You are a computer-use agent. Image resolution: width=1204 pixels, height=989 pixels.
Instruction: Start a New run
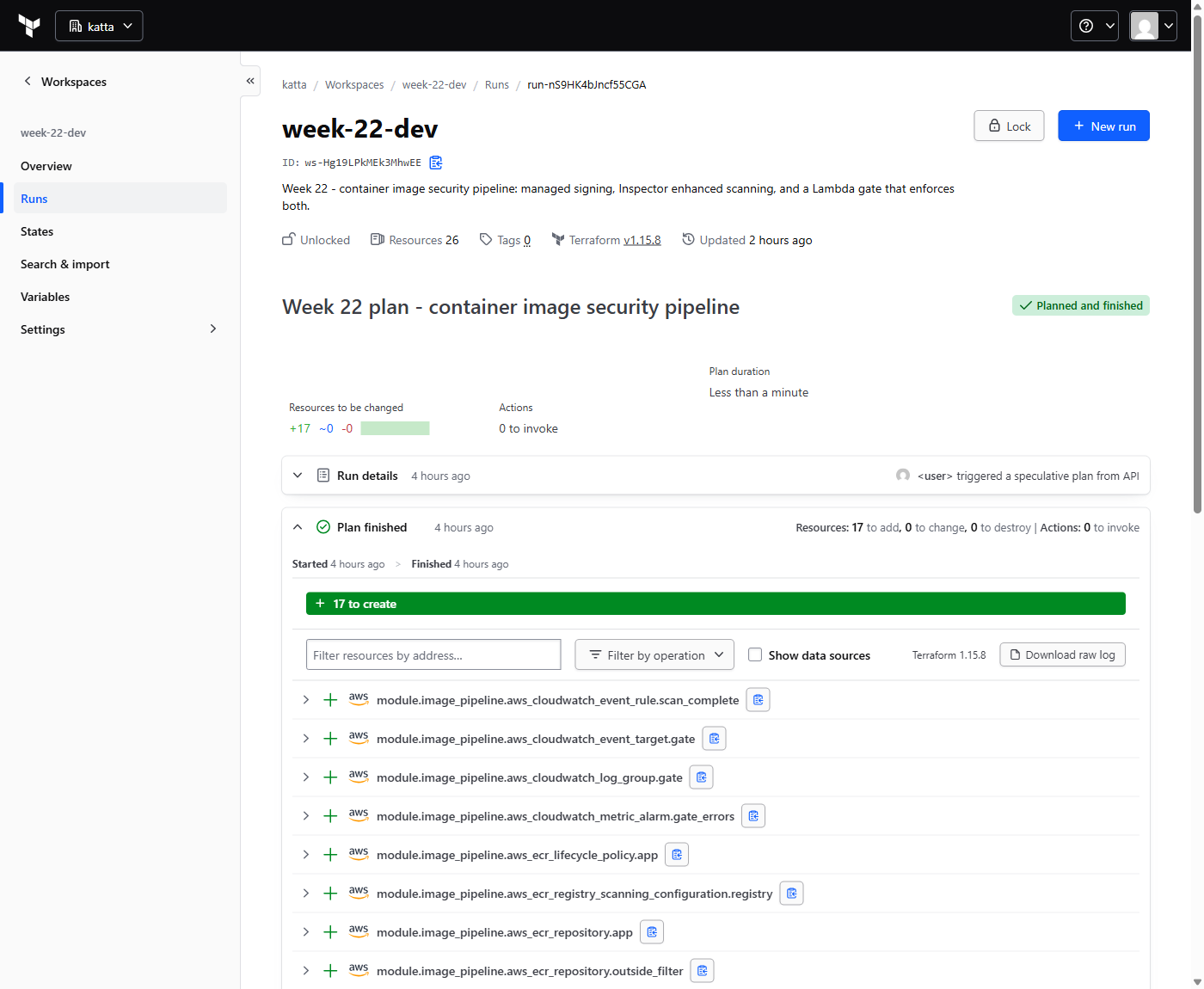point(1103,126)
